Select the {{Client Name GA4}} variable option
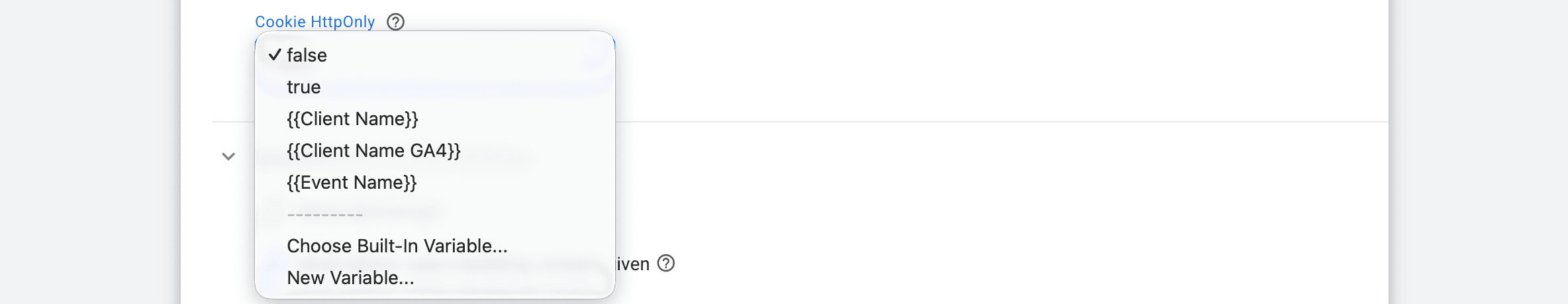The height and width of the screenshot is (304, 1568). click(x=373, y=150)
